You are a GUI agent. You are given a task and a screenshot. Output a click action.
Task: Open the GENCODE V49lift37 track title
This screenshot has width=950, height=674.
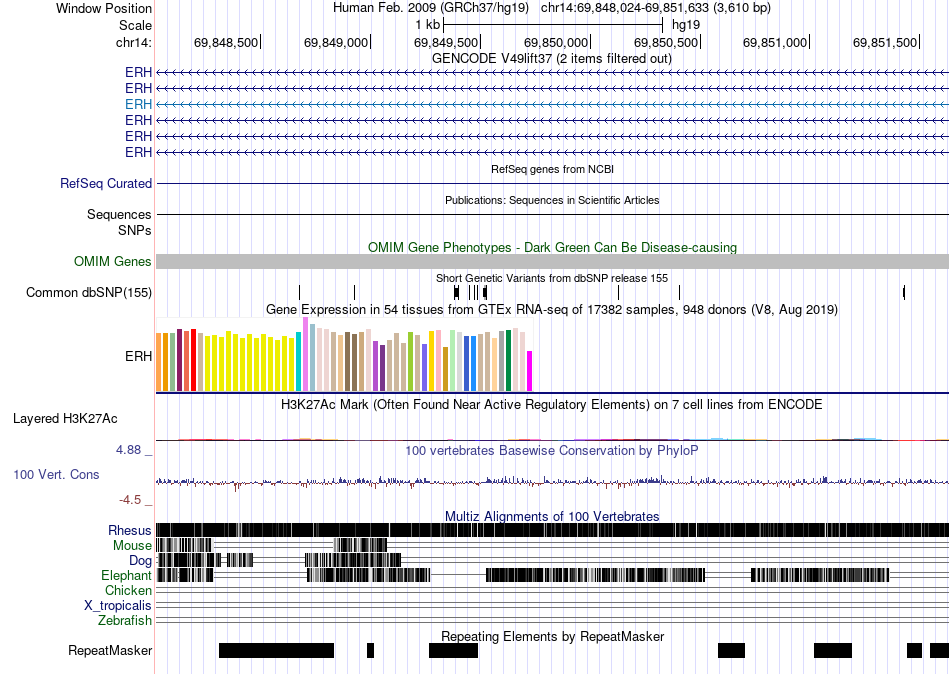click(551, 58)
